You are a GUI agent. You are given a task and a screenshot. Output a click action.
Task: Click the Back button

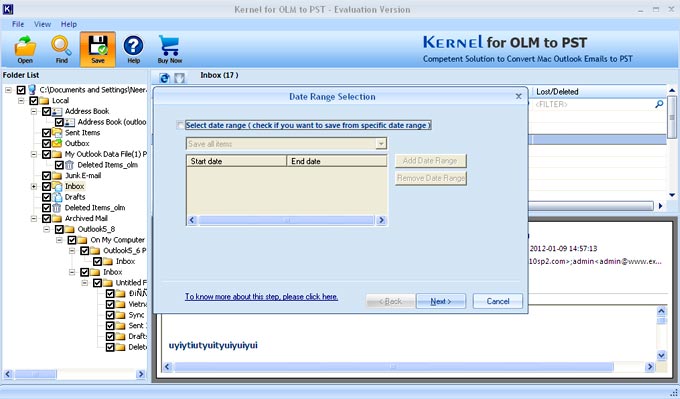coord(390,301)
